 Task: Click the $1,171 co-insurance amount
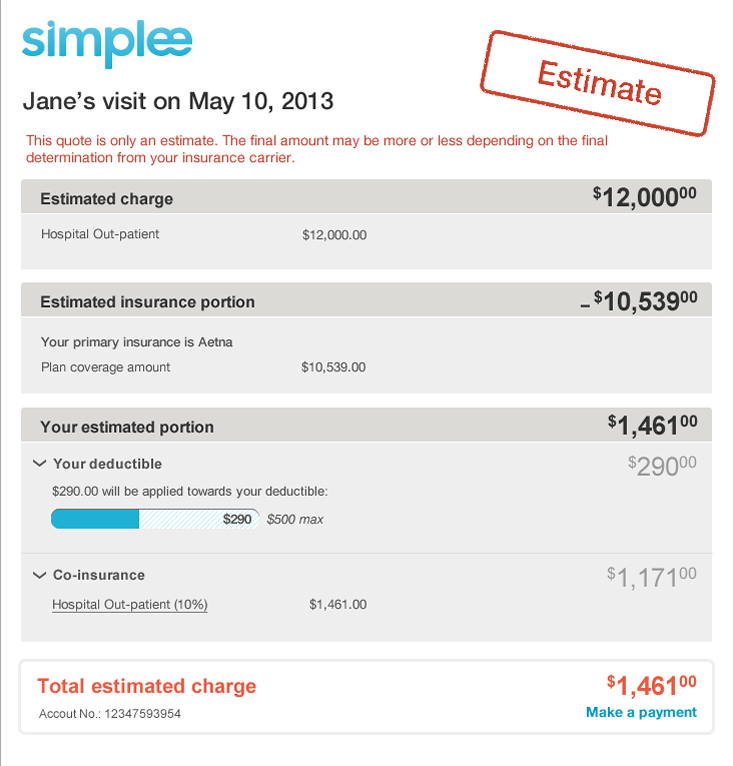[651, 576]
